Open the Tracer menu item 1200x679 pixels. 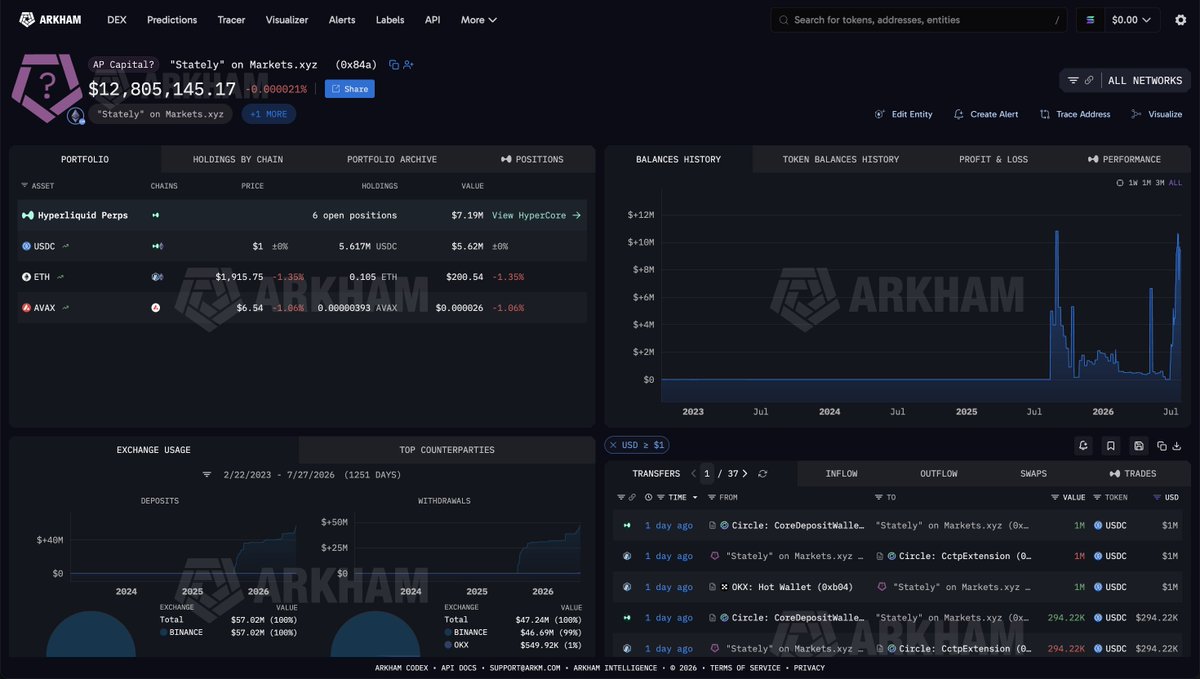click(231, 20)
